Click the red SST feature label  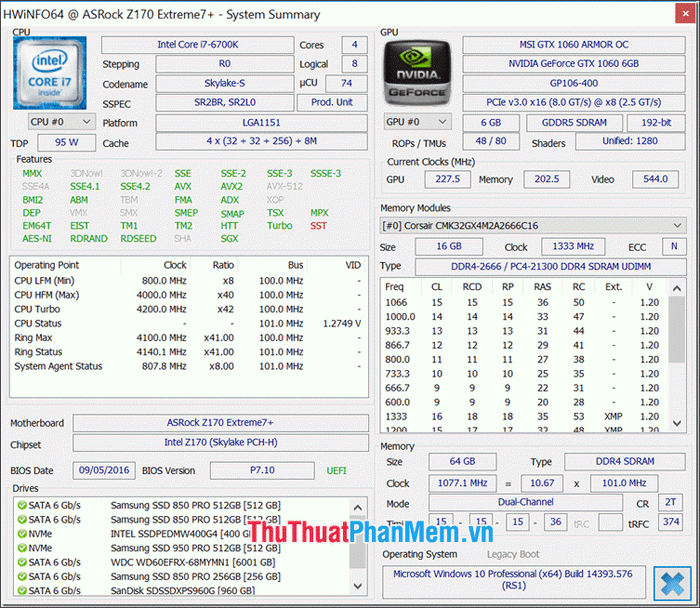pyautogui.click(x=318, y=226)
